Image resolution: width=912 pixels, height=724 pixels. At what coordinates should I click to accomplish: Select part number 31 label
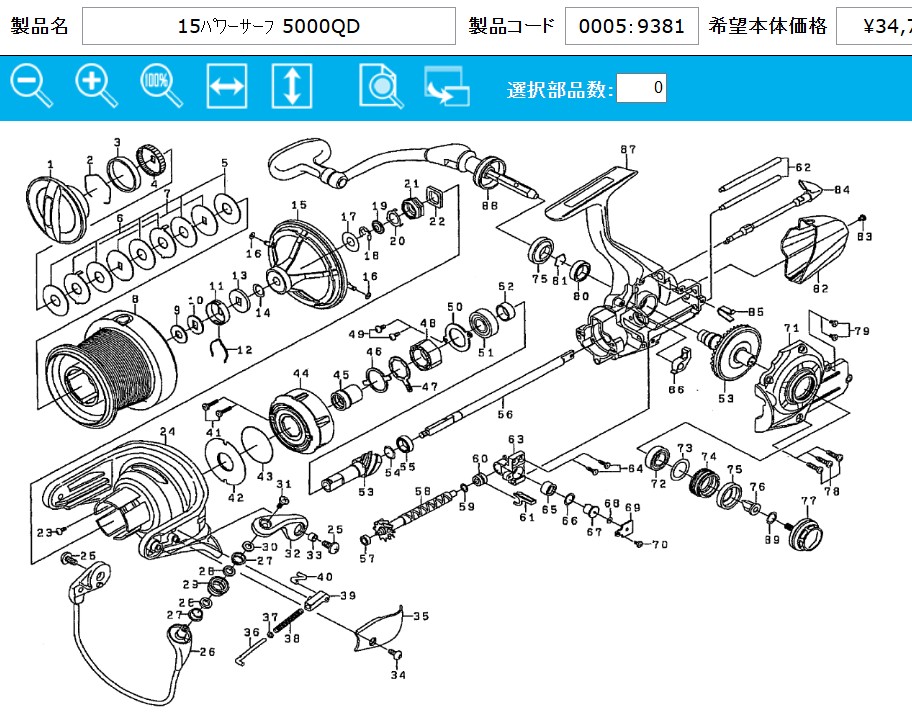284,484
